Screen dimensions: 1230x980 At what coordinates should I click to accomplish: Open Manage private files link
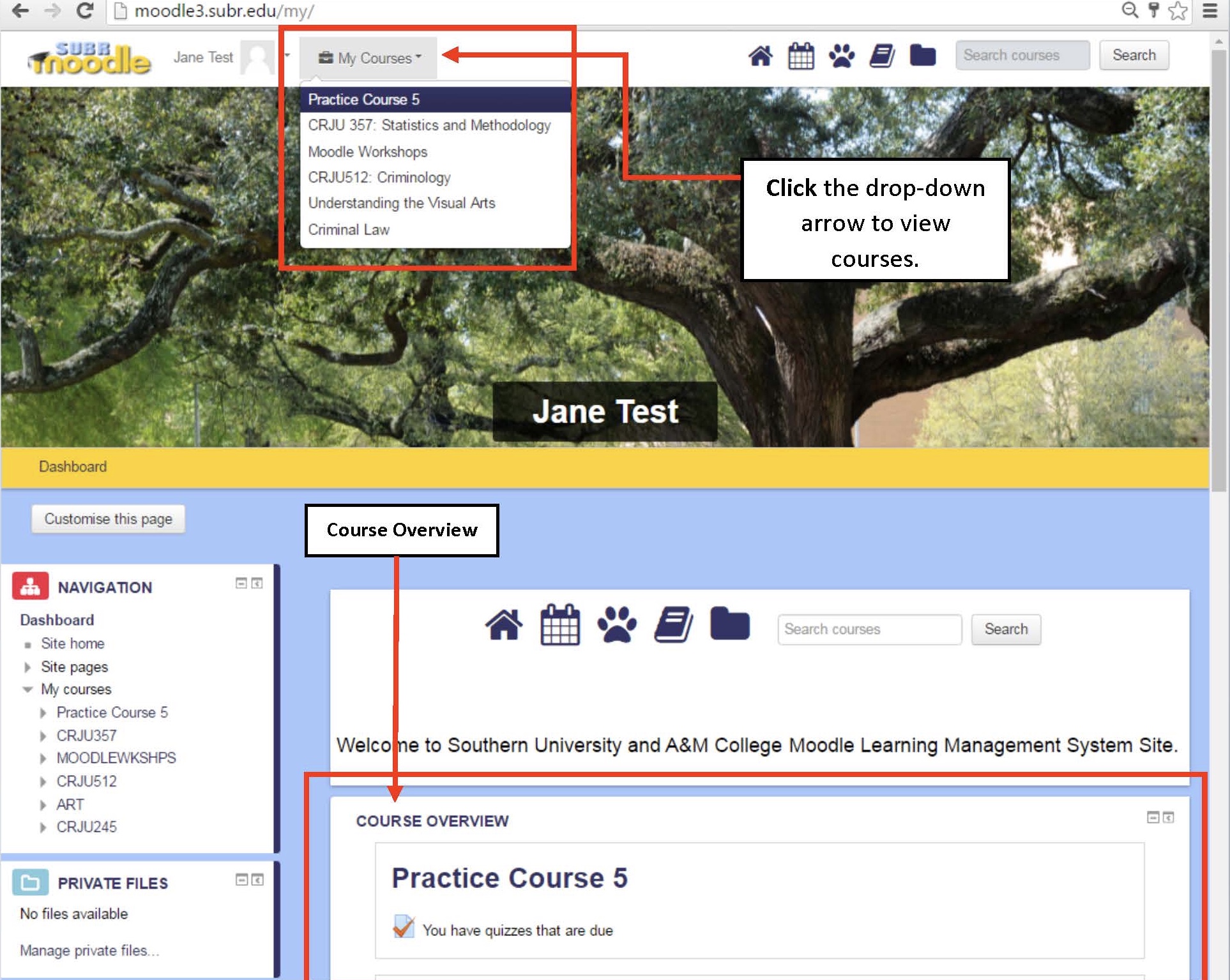(x=89, y=951)
